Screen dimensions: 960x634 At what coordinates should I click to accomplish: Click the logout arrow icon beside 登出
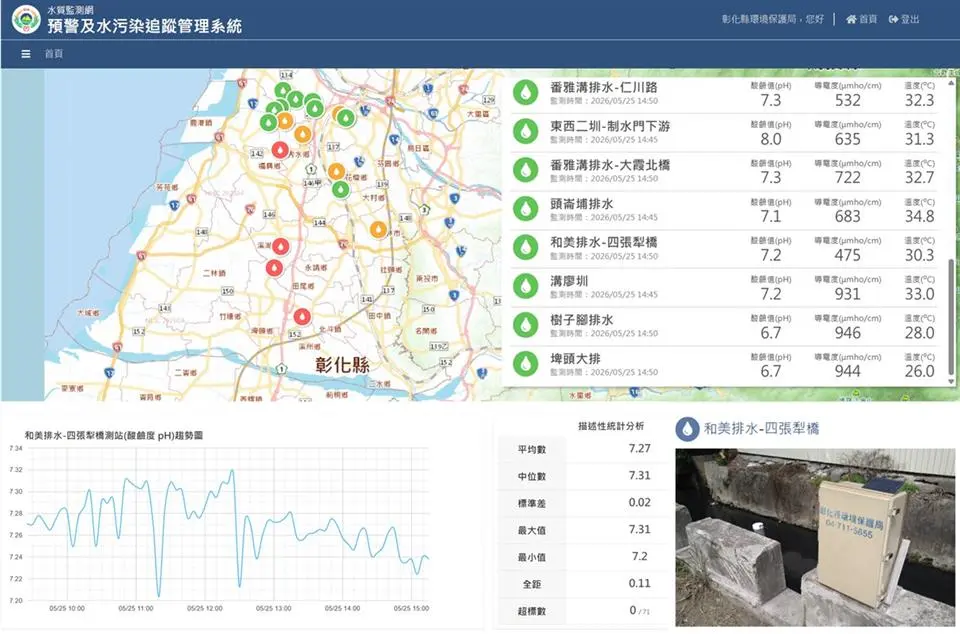(893, 20)
